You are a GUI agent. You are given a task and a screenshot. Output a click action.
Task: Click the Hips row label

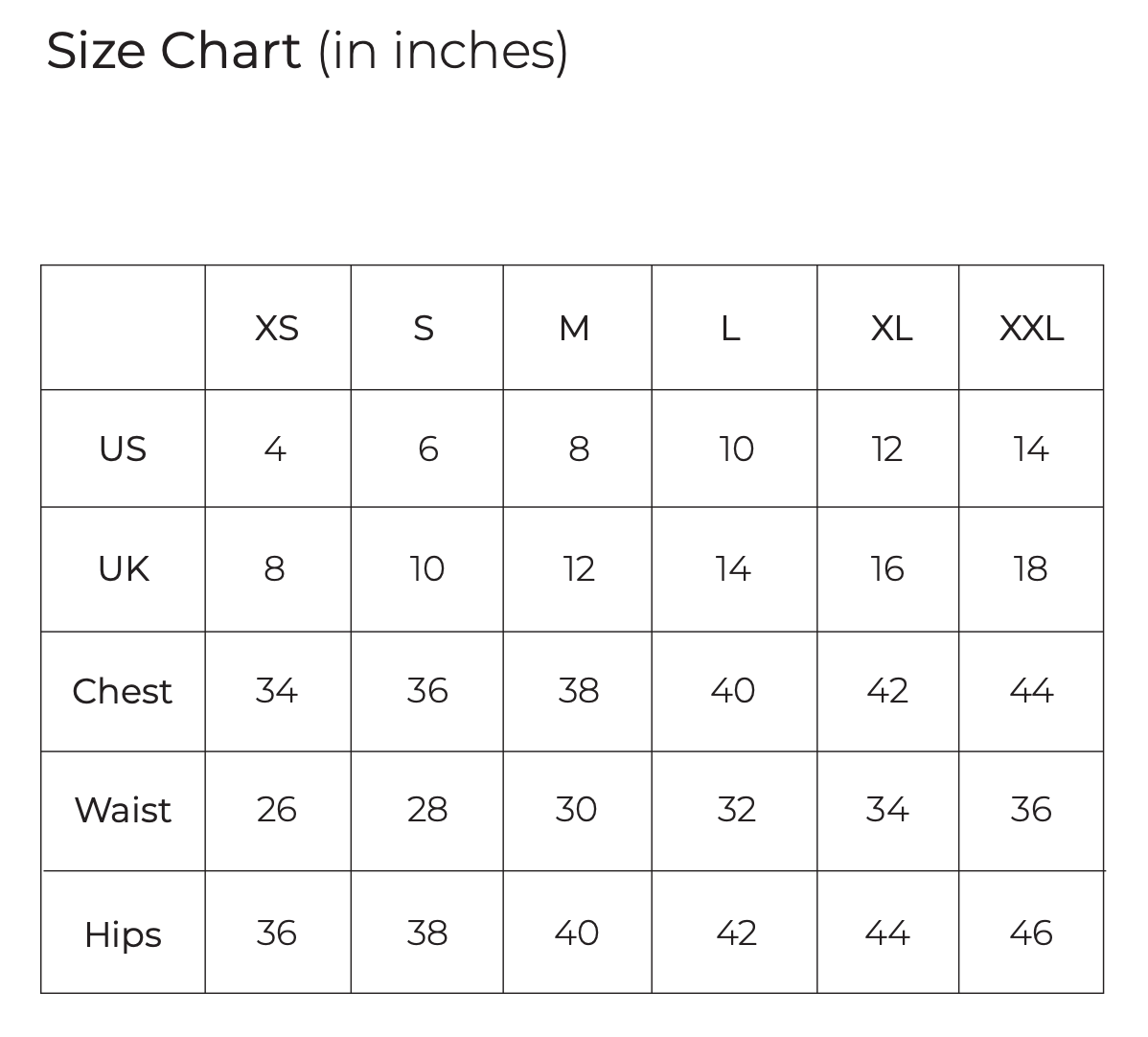point(123,933)
